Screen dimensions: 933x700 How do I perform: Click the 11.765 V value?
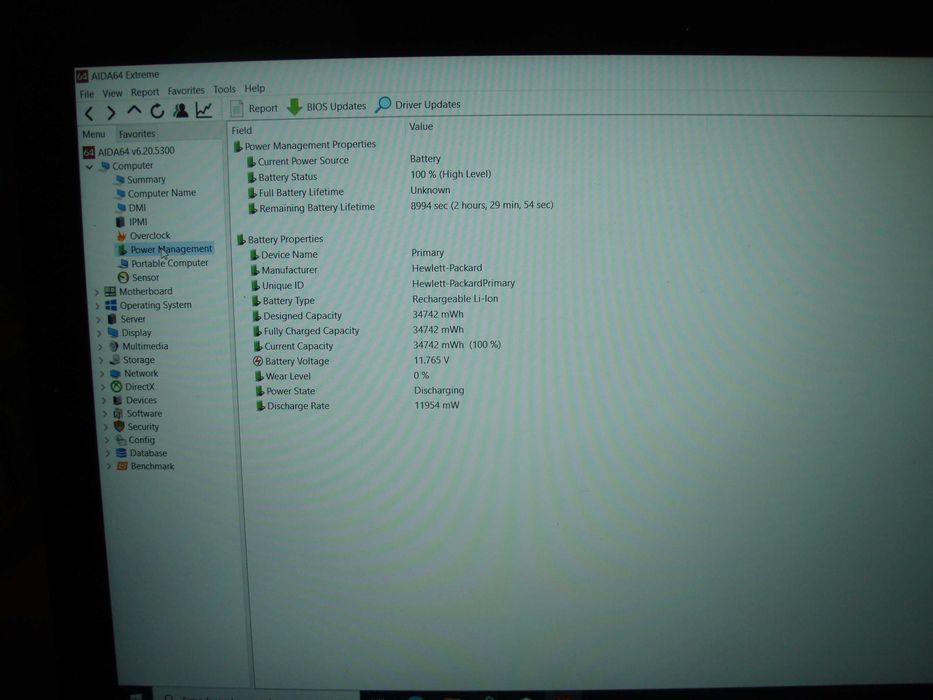pyautogui.click(x=431, y=360)
